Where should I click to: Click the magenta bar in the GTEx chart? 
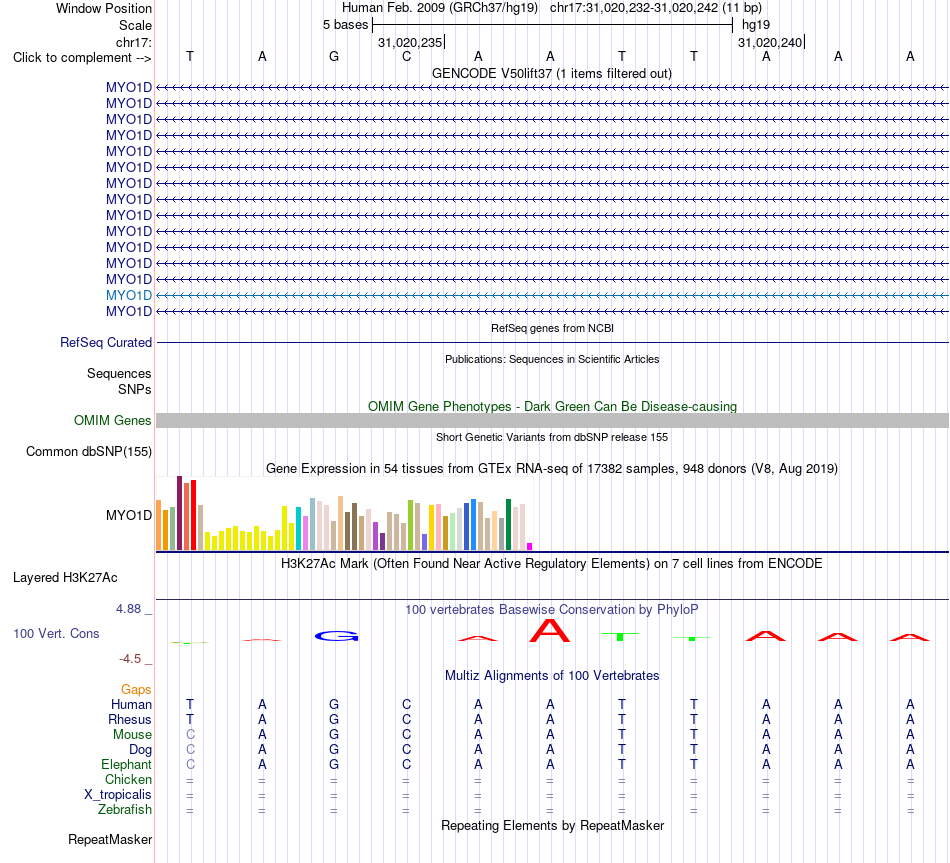coord(530,546)
